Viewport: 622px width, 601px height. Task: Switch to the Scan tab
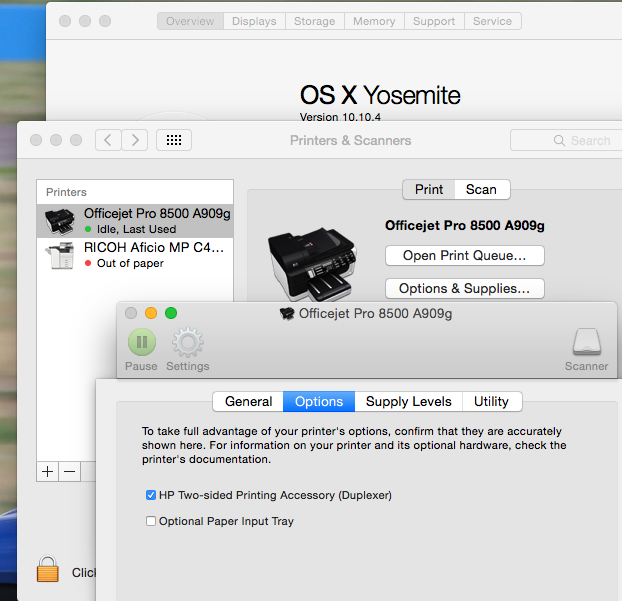[x=482, y=190]
